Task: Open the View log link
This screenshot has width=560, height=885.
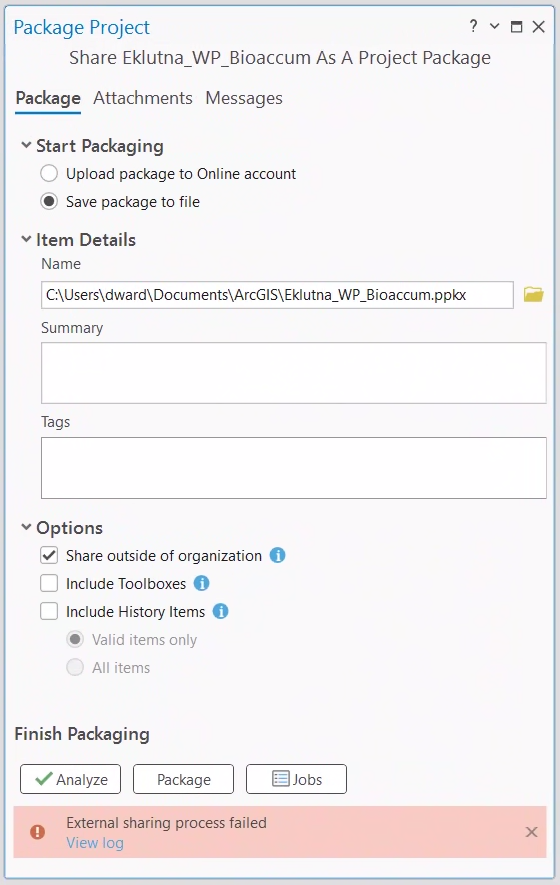Action: coord(95,843)
